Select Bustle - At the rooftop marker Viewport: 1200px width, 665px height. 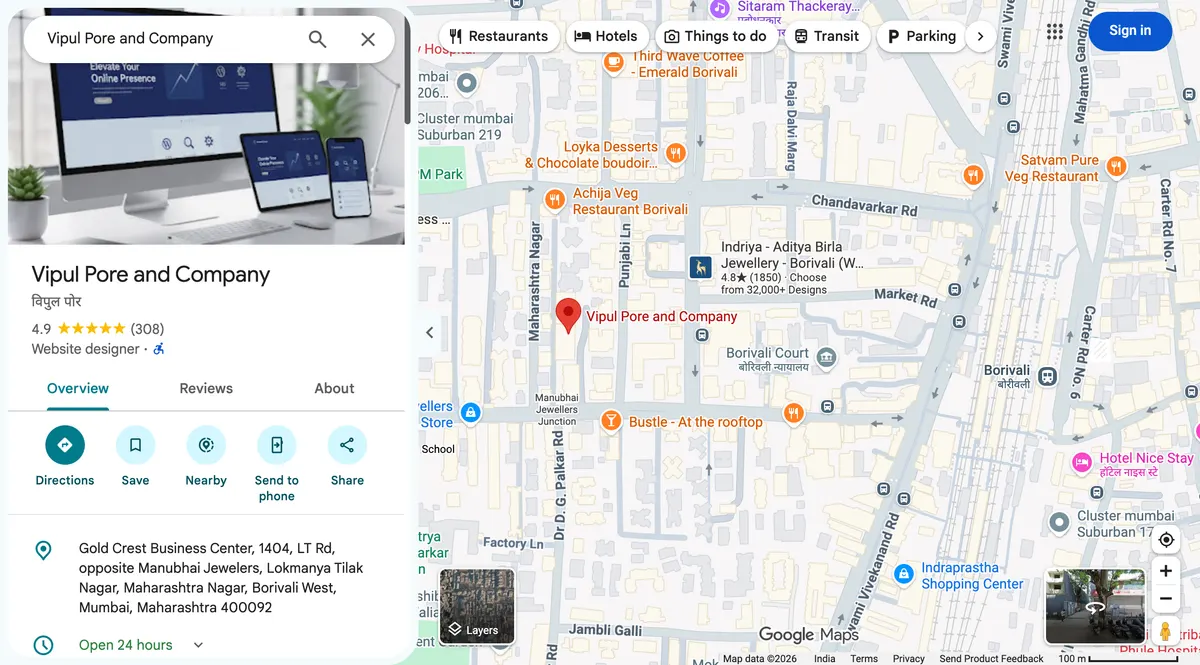pos(610,420)
